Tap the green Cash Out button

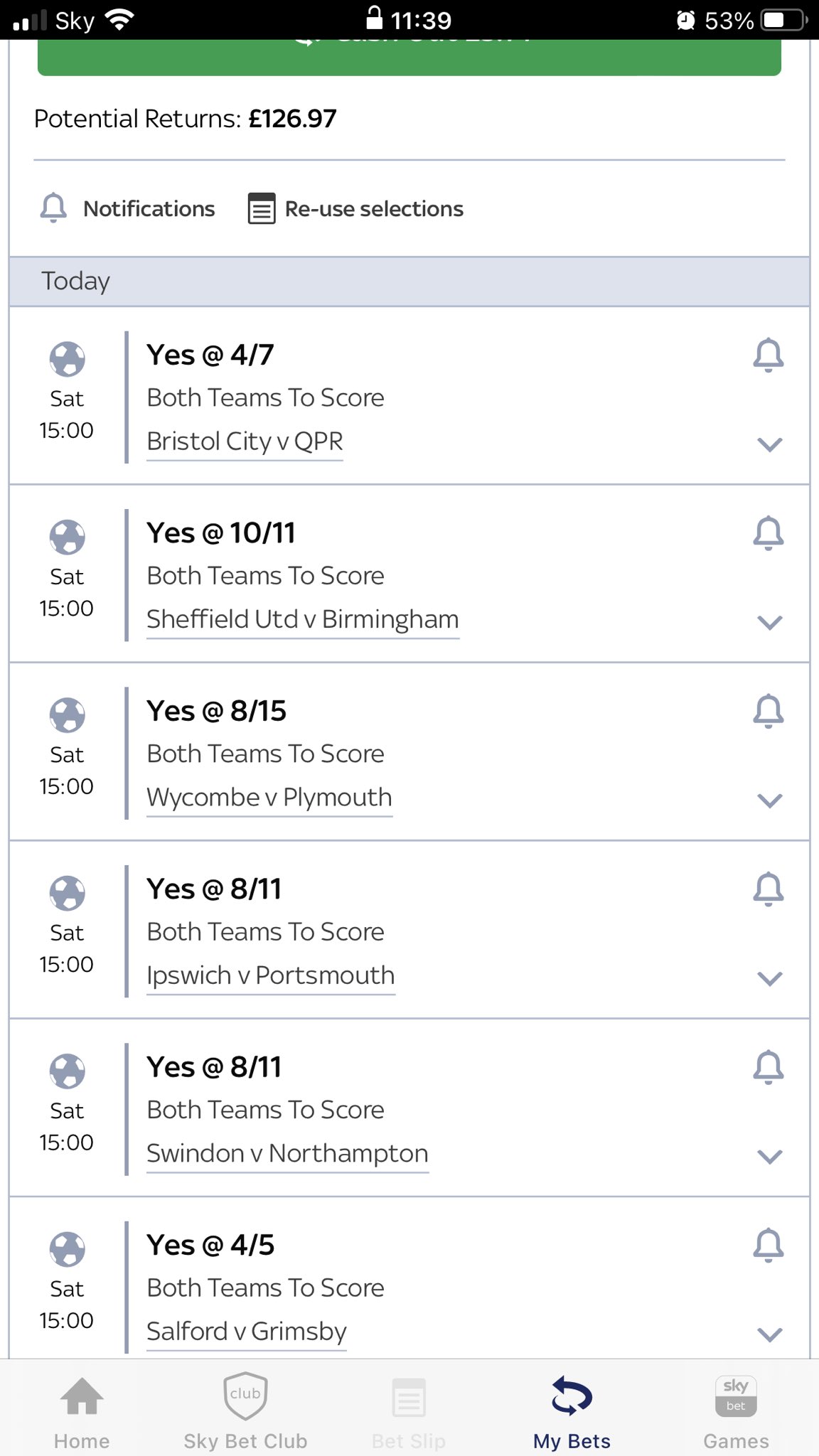tap(409, 57)
